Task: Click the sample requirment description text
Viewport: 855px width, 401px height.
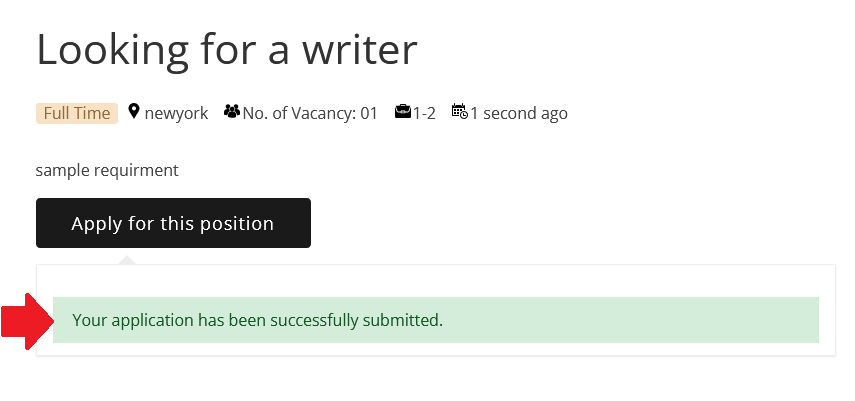Action: pyautogui.click(x=107, y=170)
